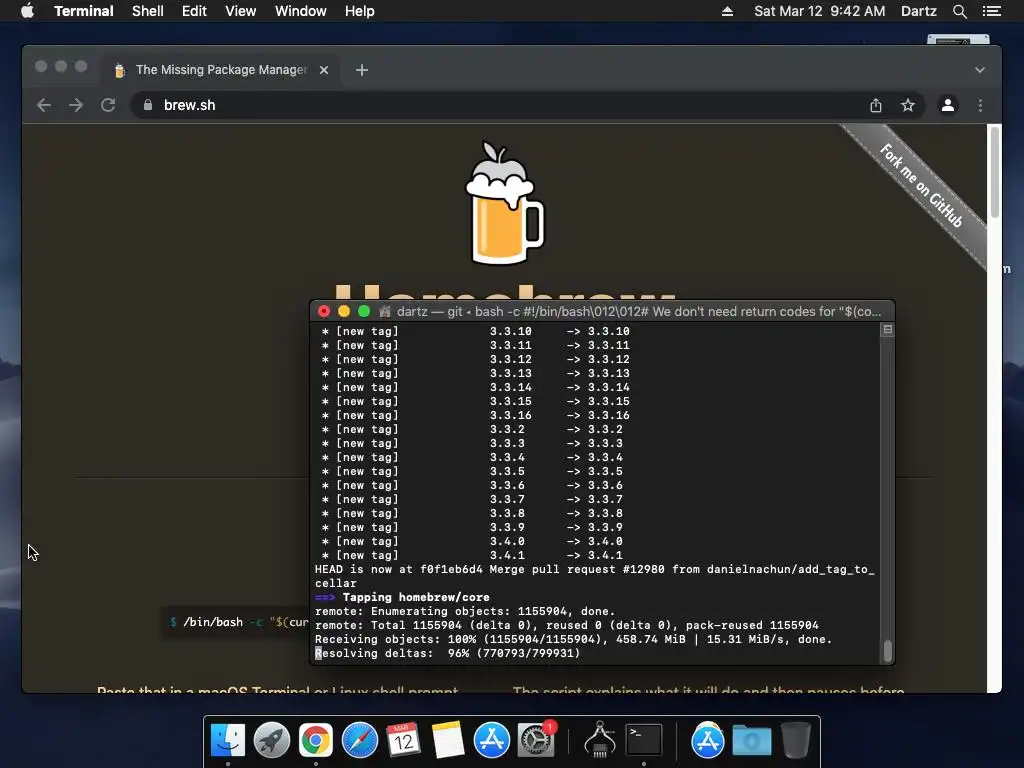This screenshot has width=1024, height=768.
Task: Open Terminal from the Dock
Action: point(644,740)
